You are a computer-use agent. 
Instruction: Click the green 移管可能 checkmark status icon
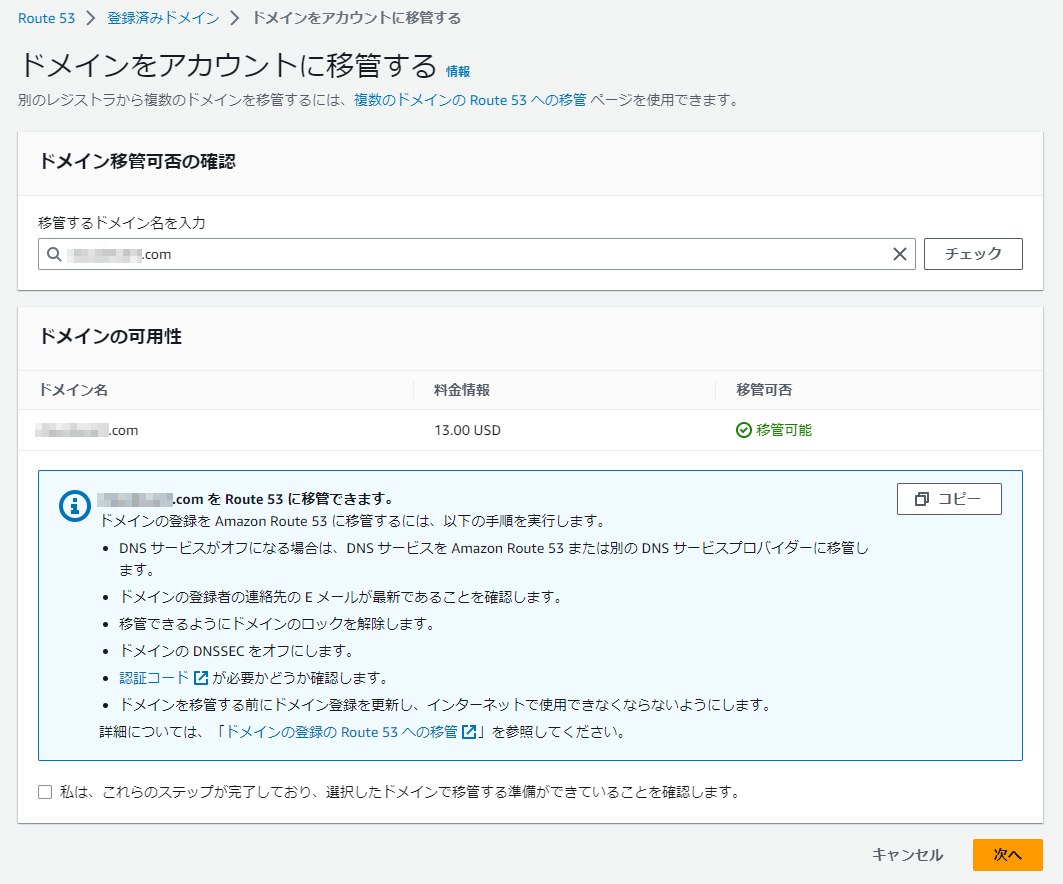(743, 431)
